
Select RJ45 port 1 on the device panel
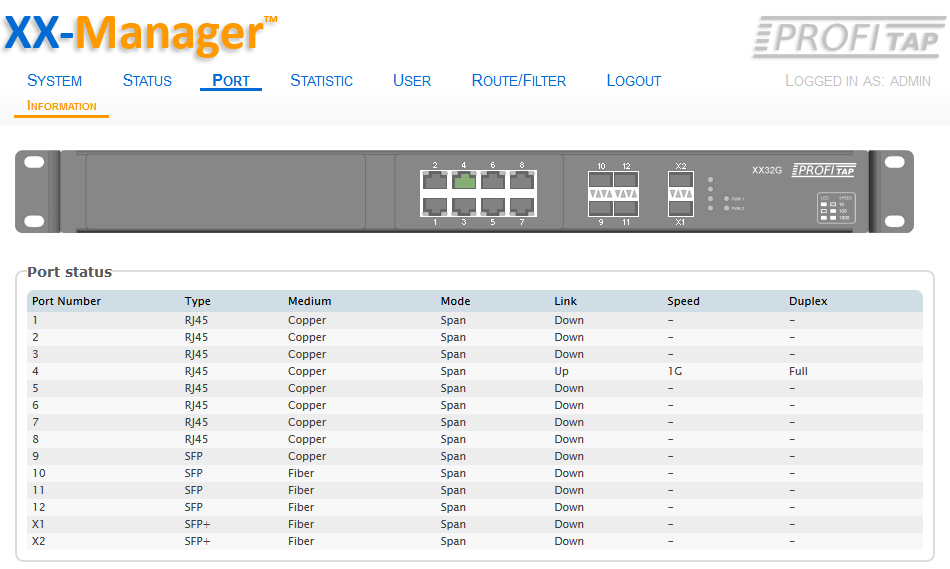tap(434, 206)
